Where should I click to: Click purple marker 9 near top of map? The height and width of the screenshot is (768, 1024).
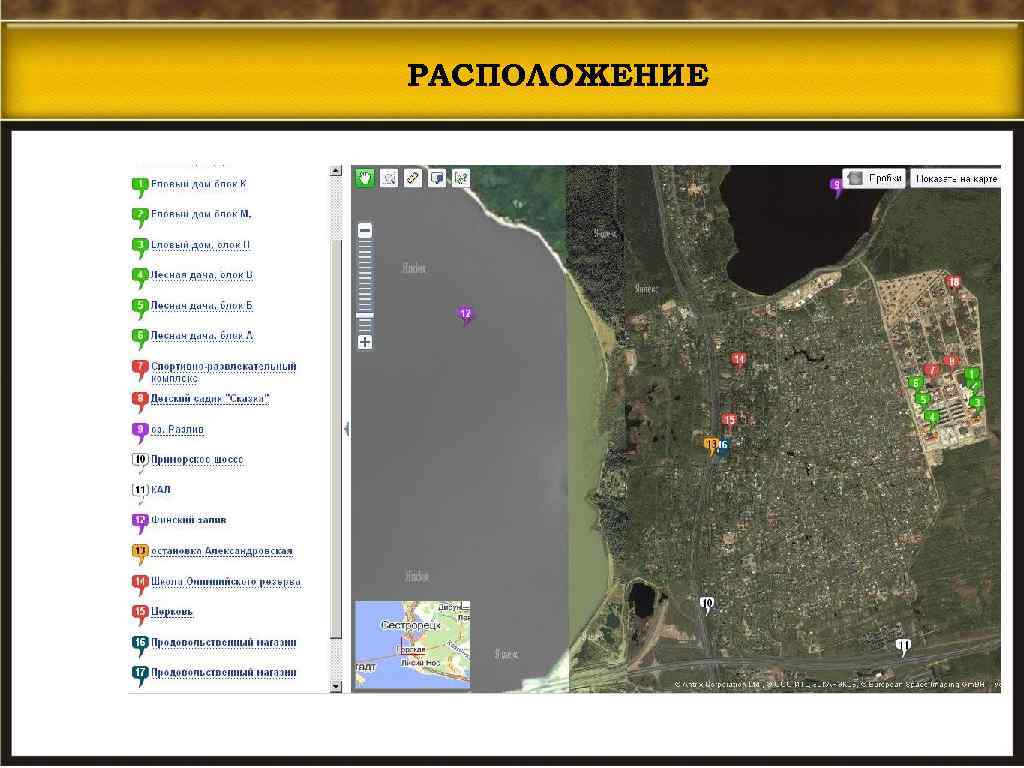click(837, 185)
